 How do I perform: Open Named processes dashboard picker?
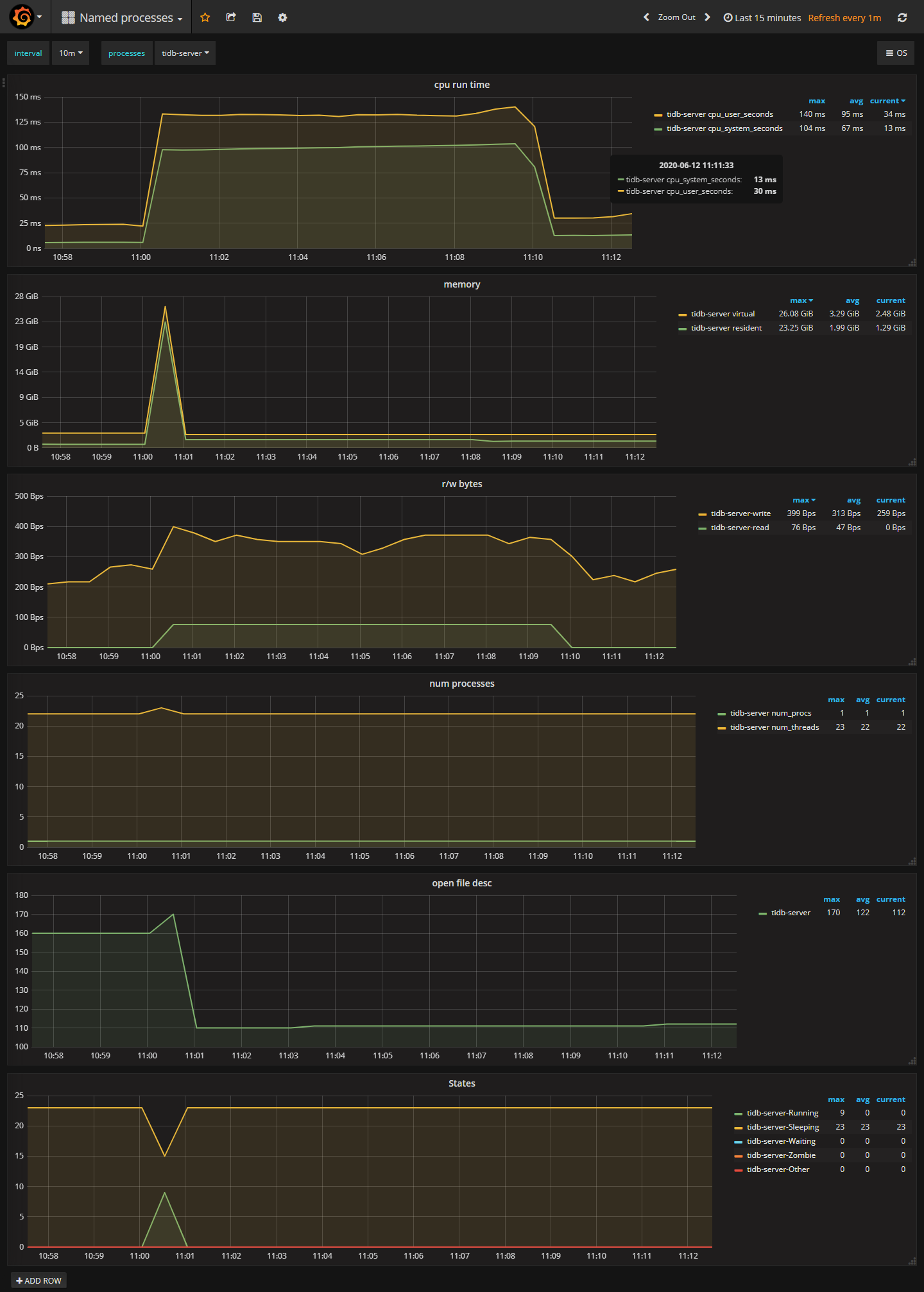click(122, 17)
